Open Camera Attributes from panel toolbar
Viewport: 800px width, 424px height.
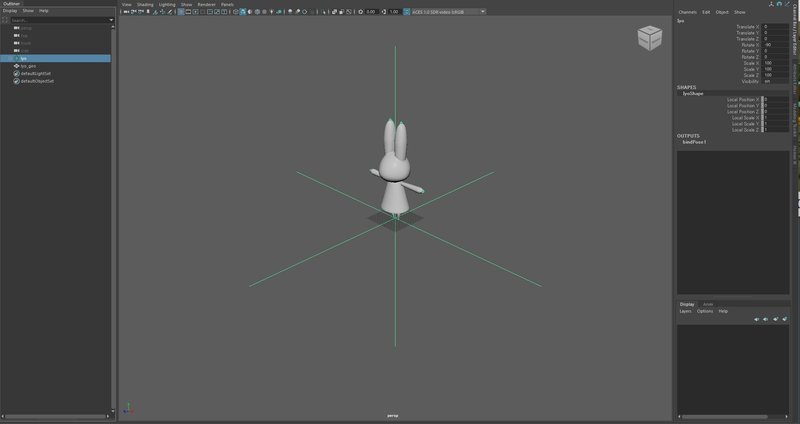click(140, 11)
